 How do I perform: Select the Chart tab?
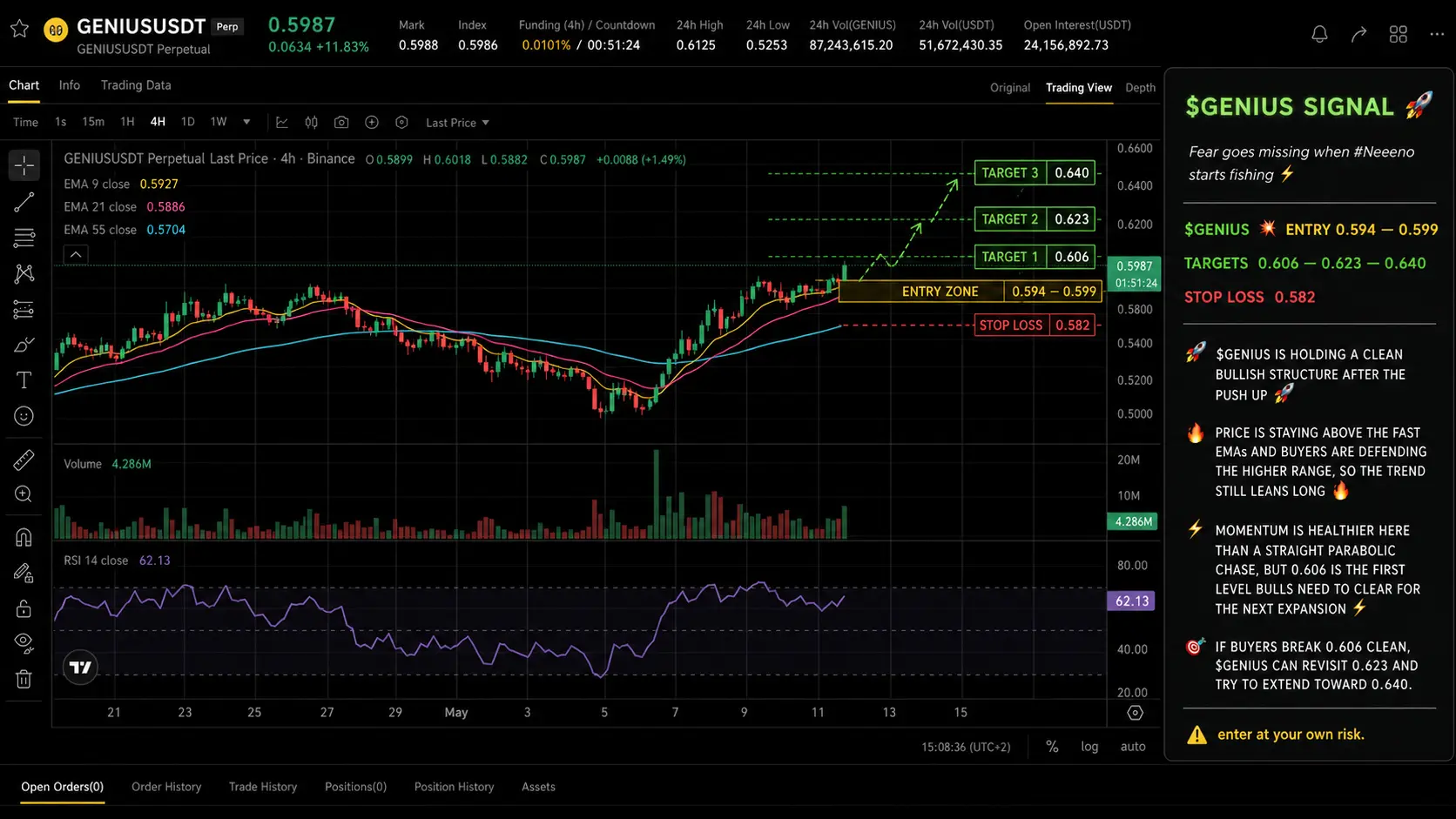coord(24,85)
